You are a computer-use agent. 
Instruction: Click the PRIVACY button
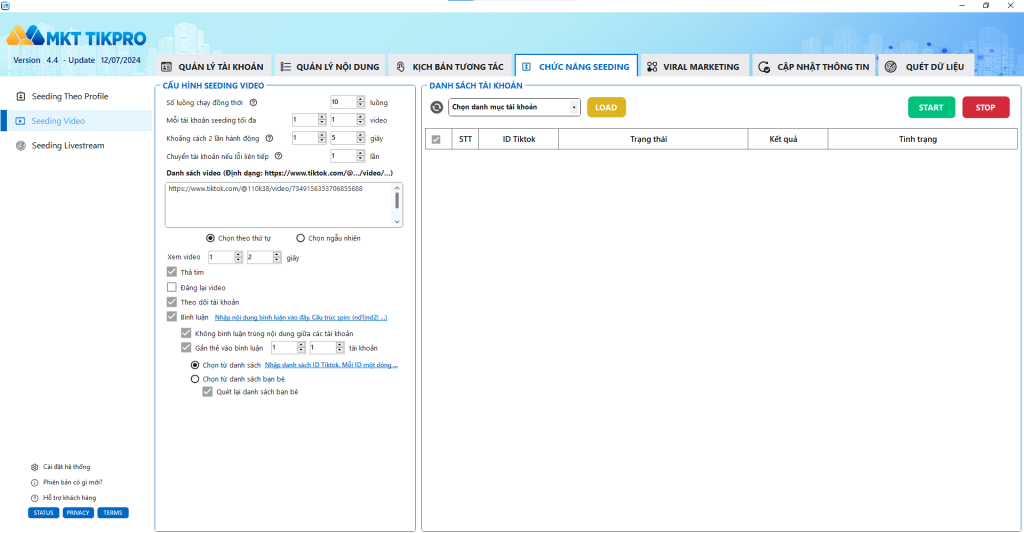point(78,513)
